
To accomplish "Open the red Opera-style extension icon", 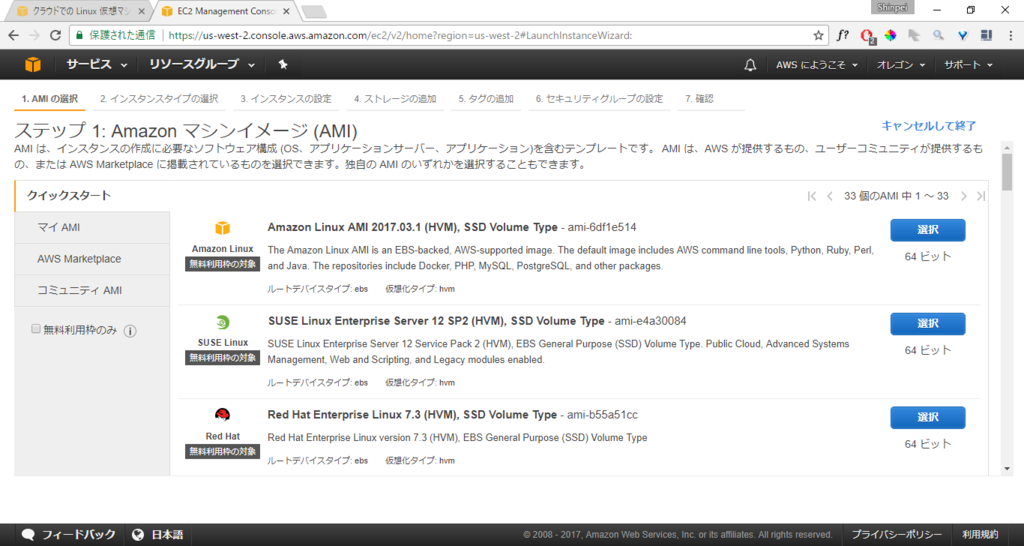I will click(867, 36).
